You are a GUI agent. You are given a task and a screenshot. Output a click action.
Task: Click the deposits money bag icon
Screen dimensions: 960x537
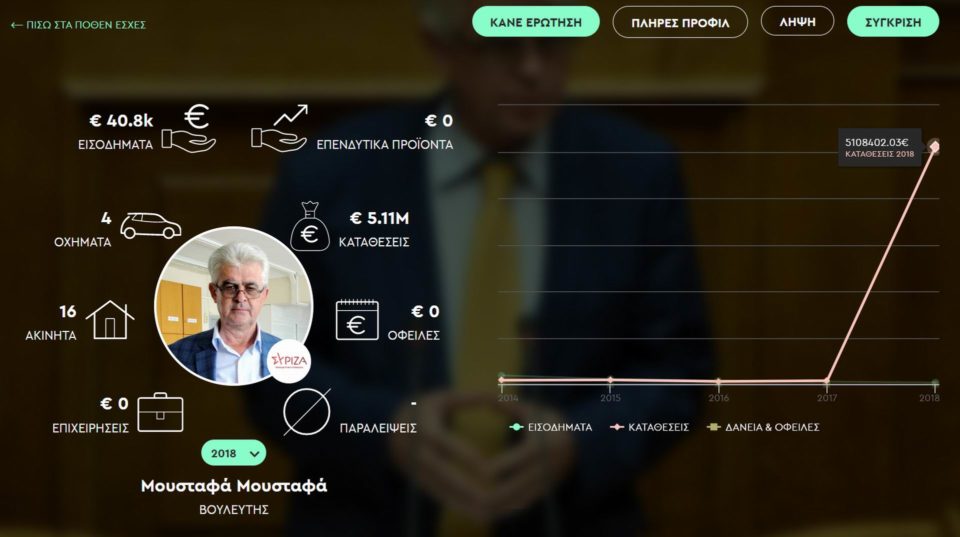pos(310,227)
